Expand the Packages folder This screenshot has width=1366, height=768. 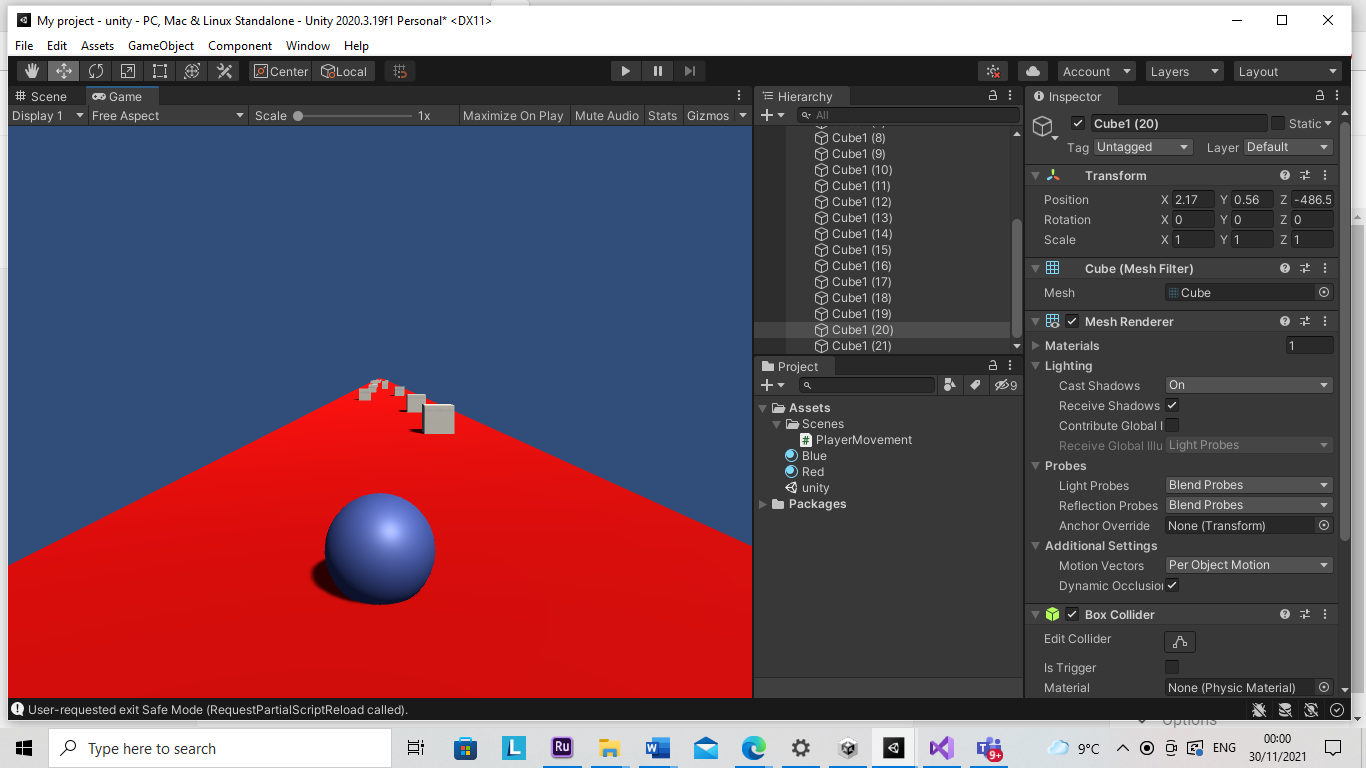(x=763, y=504)
